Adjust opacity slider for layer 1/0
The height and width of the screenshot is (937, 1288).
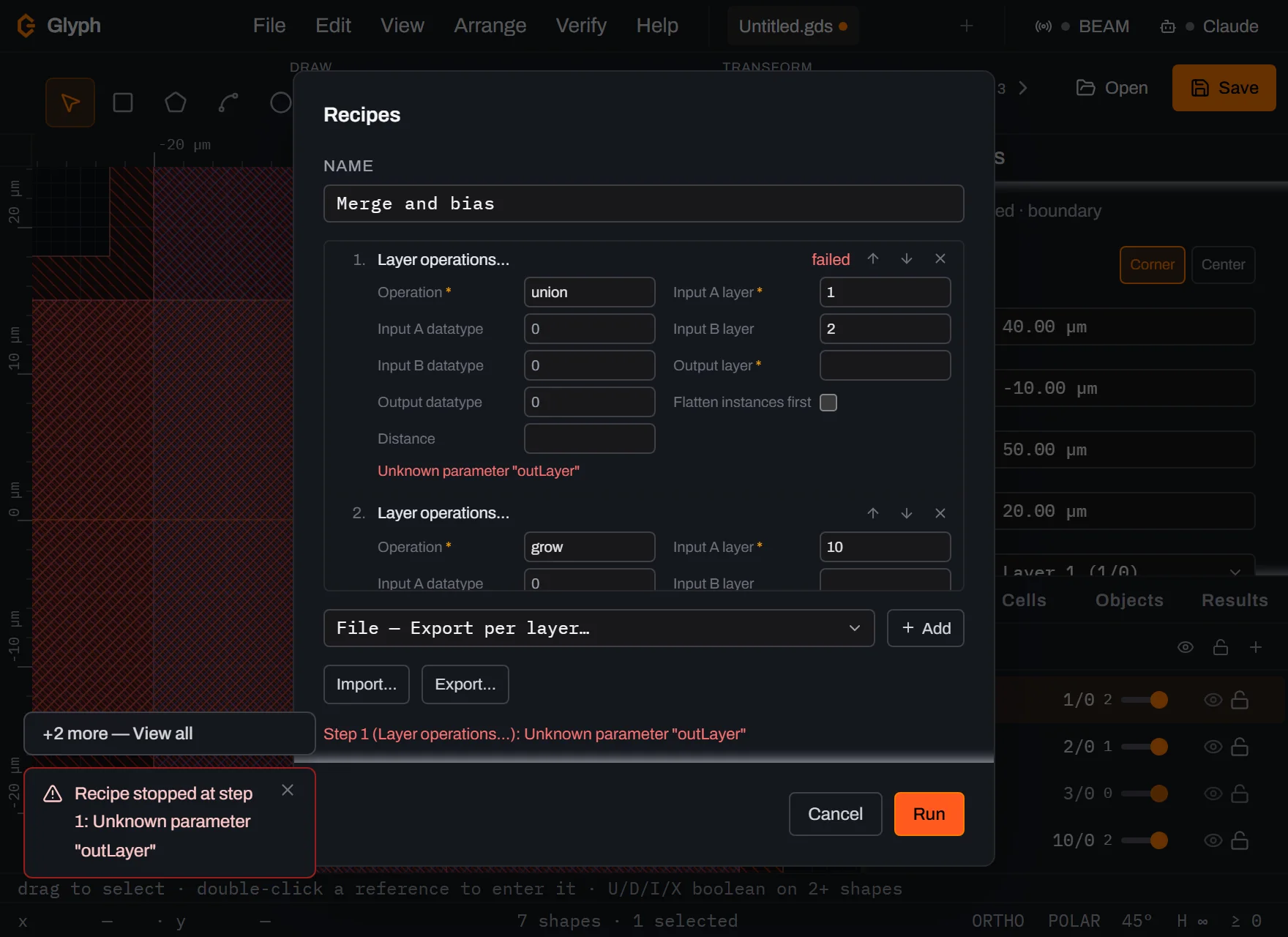pyautogui.click(x=1145, y=700)
